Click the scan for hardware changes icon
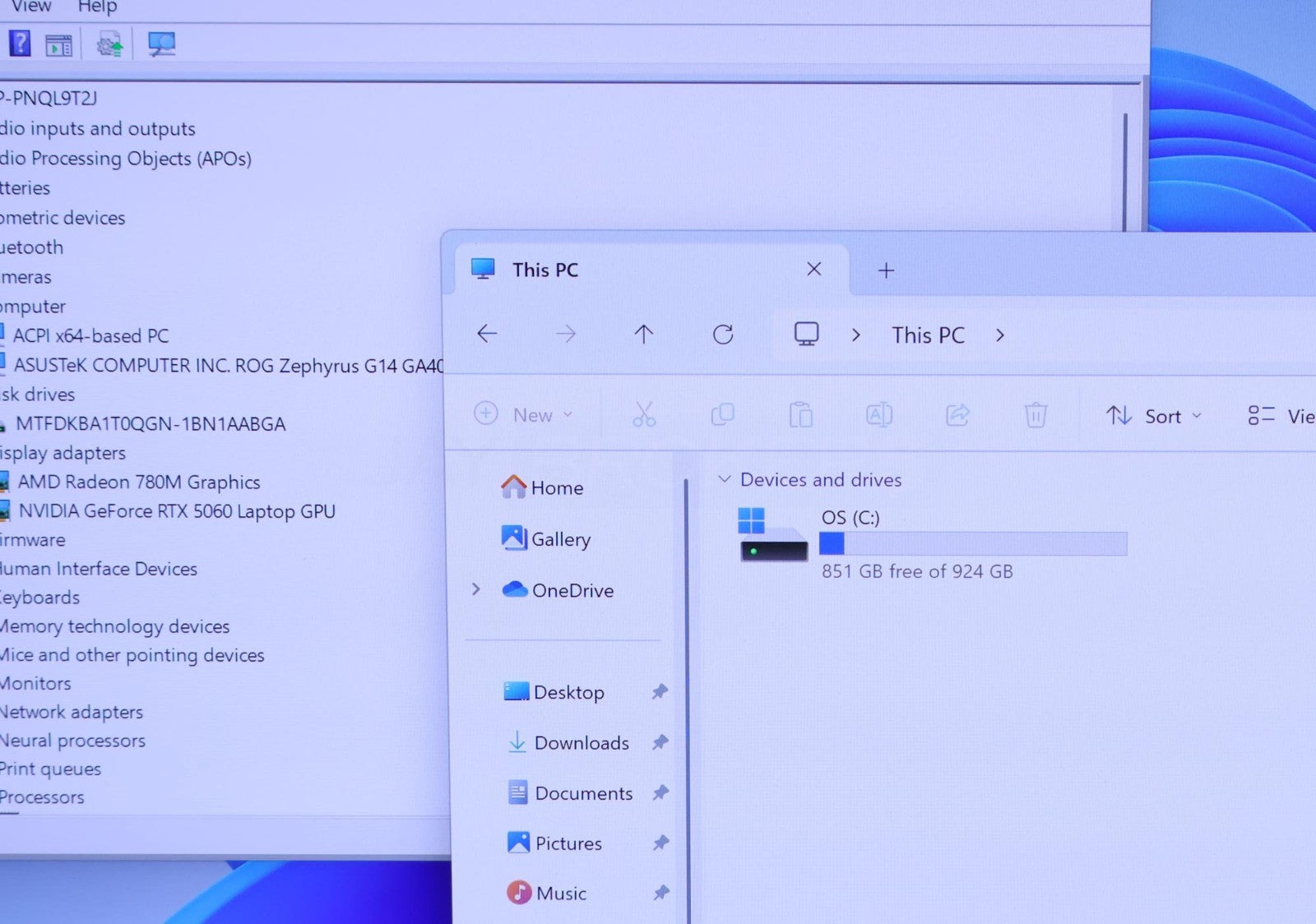The width and height of the screenshot is (1316, 924). pyautogui.click(x=161, y=44)
